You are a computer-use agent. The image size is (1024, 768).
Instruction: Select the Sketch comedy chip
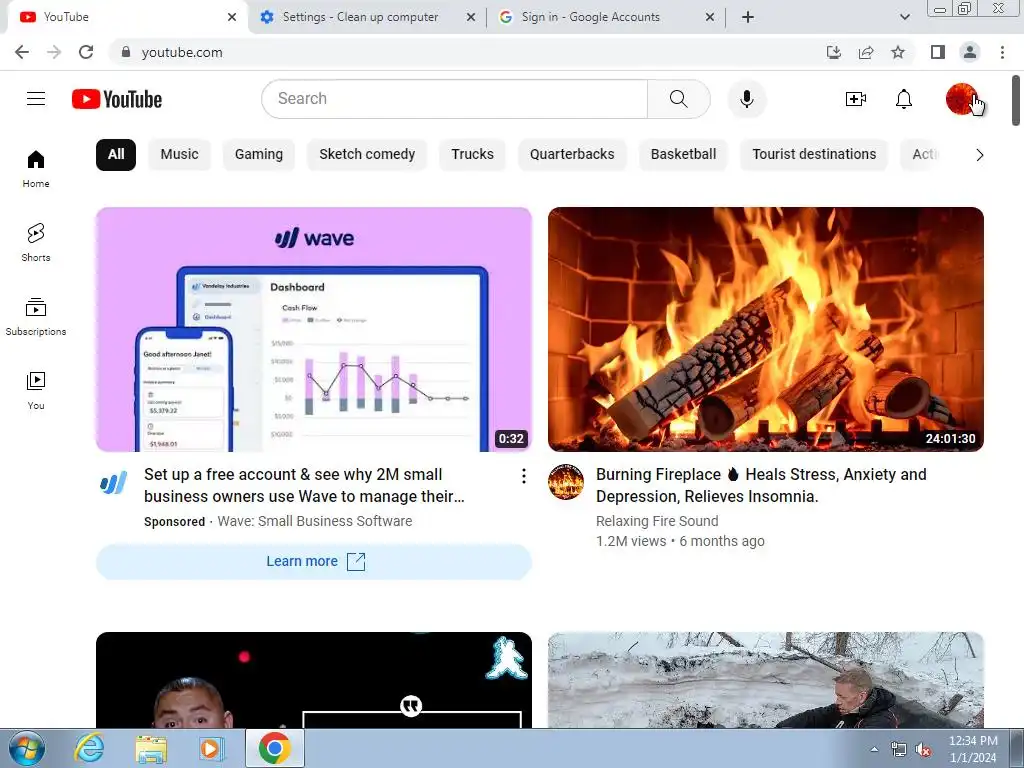point(367,155)
